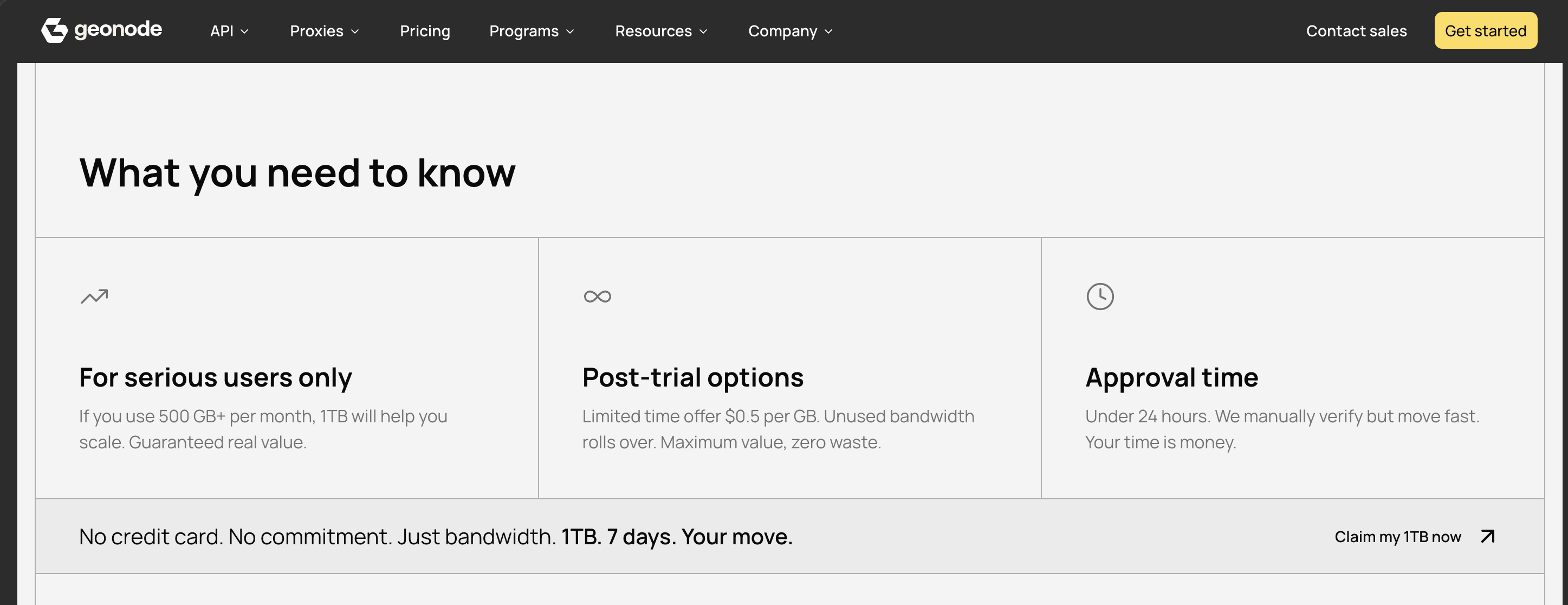The width and height of the screenshot is (1568, 605).
Task: Select the For serious users only heading
Action: pos(216,378)
